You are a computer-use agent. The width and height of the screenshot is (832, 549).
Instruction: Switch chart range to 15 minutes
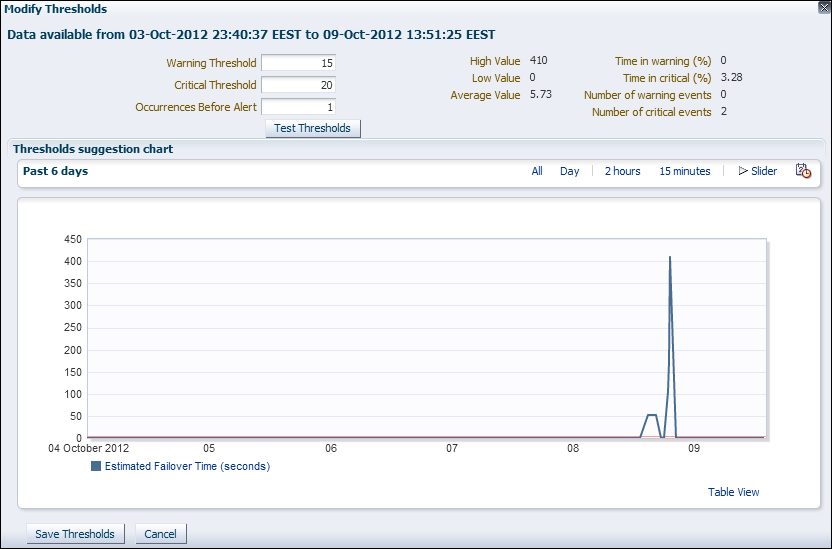[684, 171]
